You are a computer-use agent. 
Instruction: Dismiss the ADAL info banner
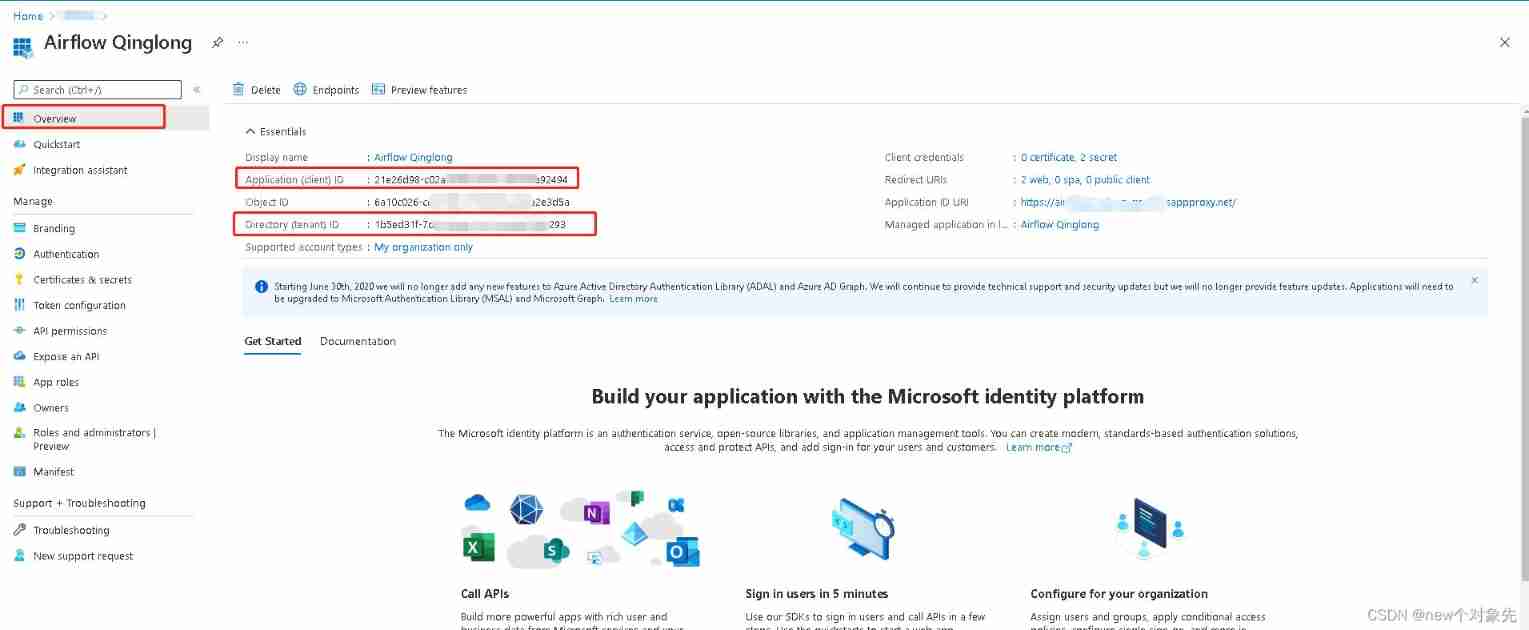tap(1474, 281)
